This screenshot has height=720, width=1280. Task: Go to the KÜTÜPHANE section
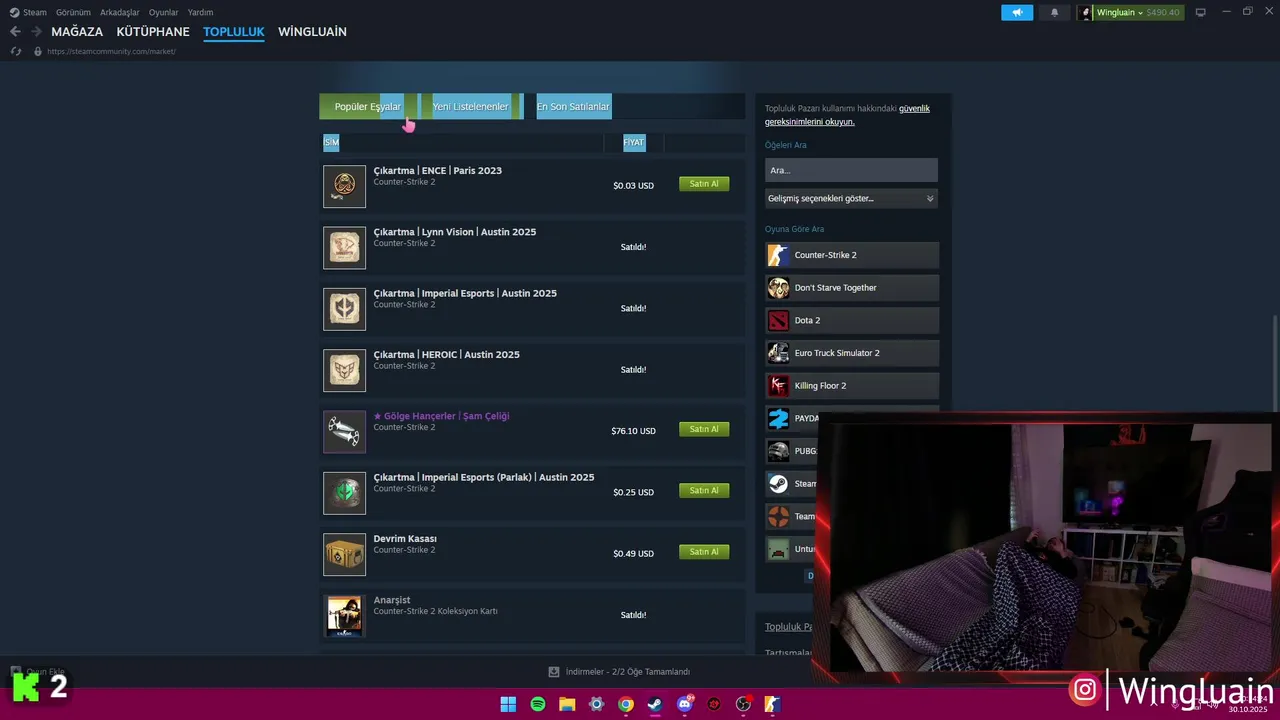153,32
